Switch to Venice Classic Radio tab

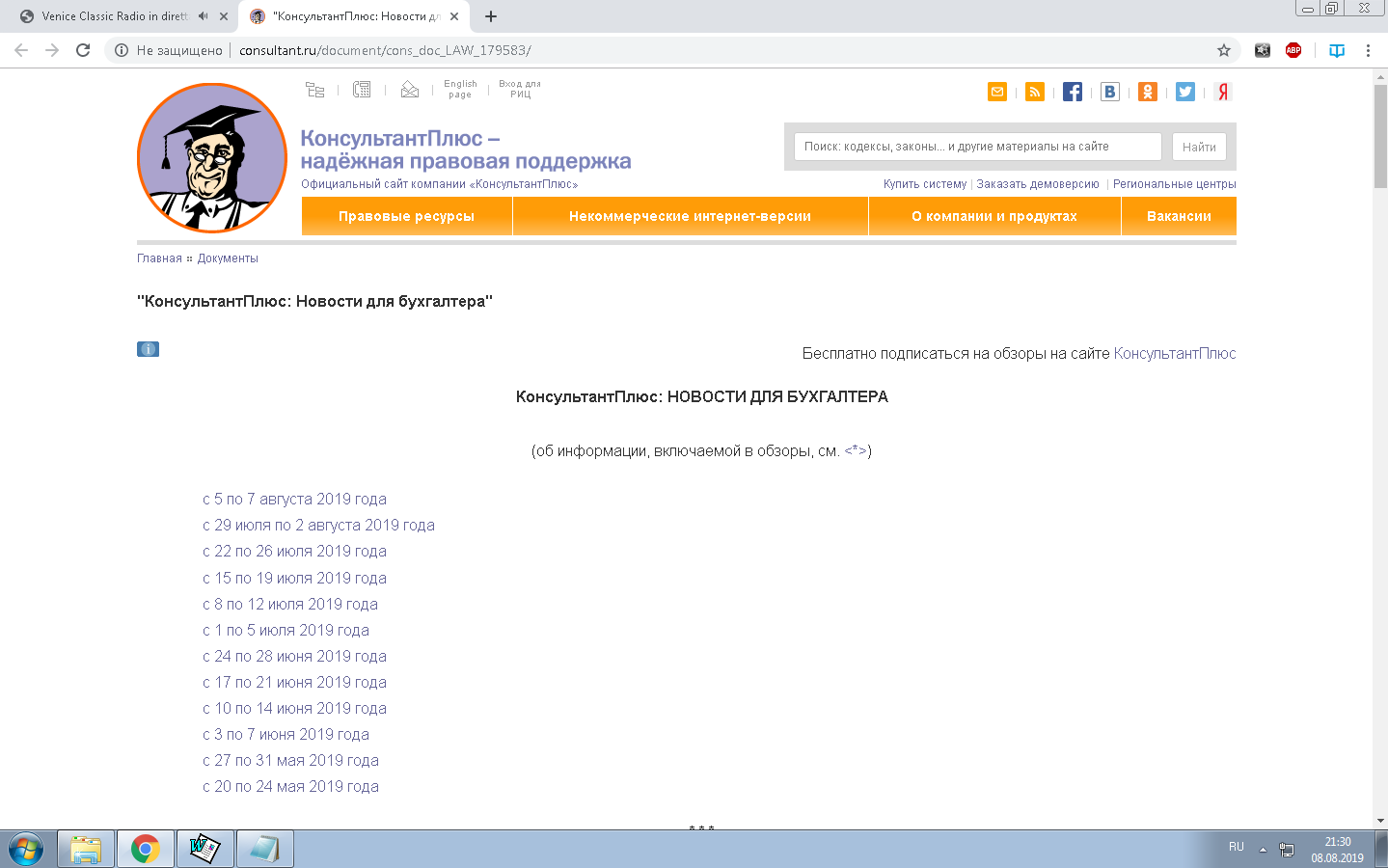pos(114,16)
